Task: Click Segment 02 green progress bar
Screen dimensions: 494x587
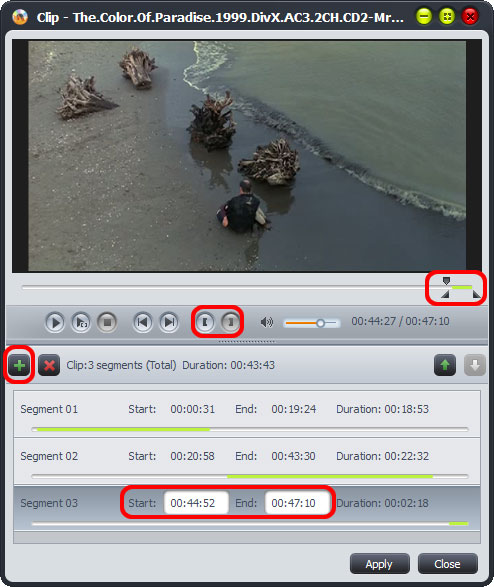Action: tap(330, 477)
